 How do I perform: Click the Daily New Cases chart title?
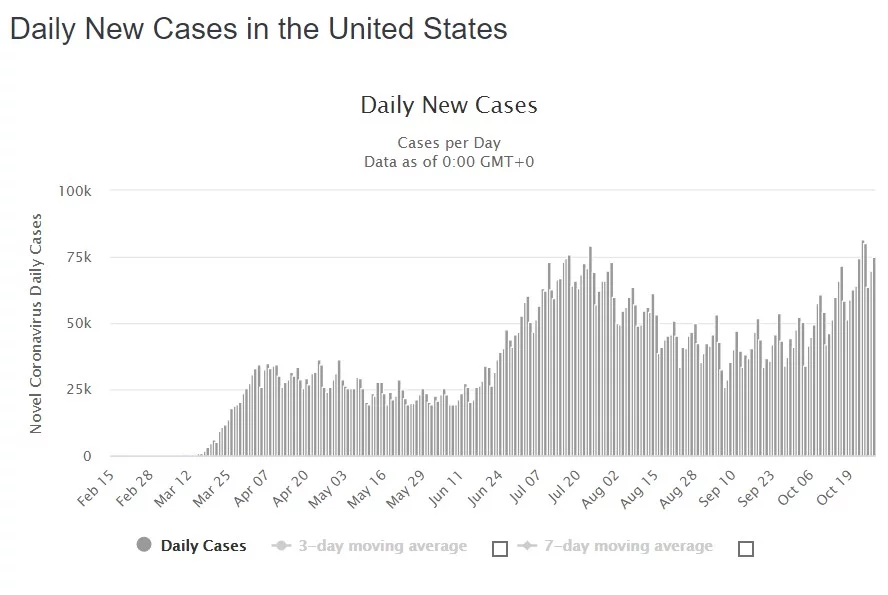449,105
